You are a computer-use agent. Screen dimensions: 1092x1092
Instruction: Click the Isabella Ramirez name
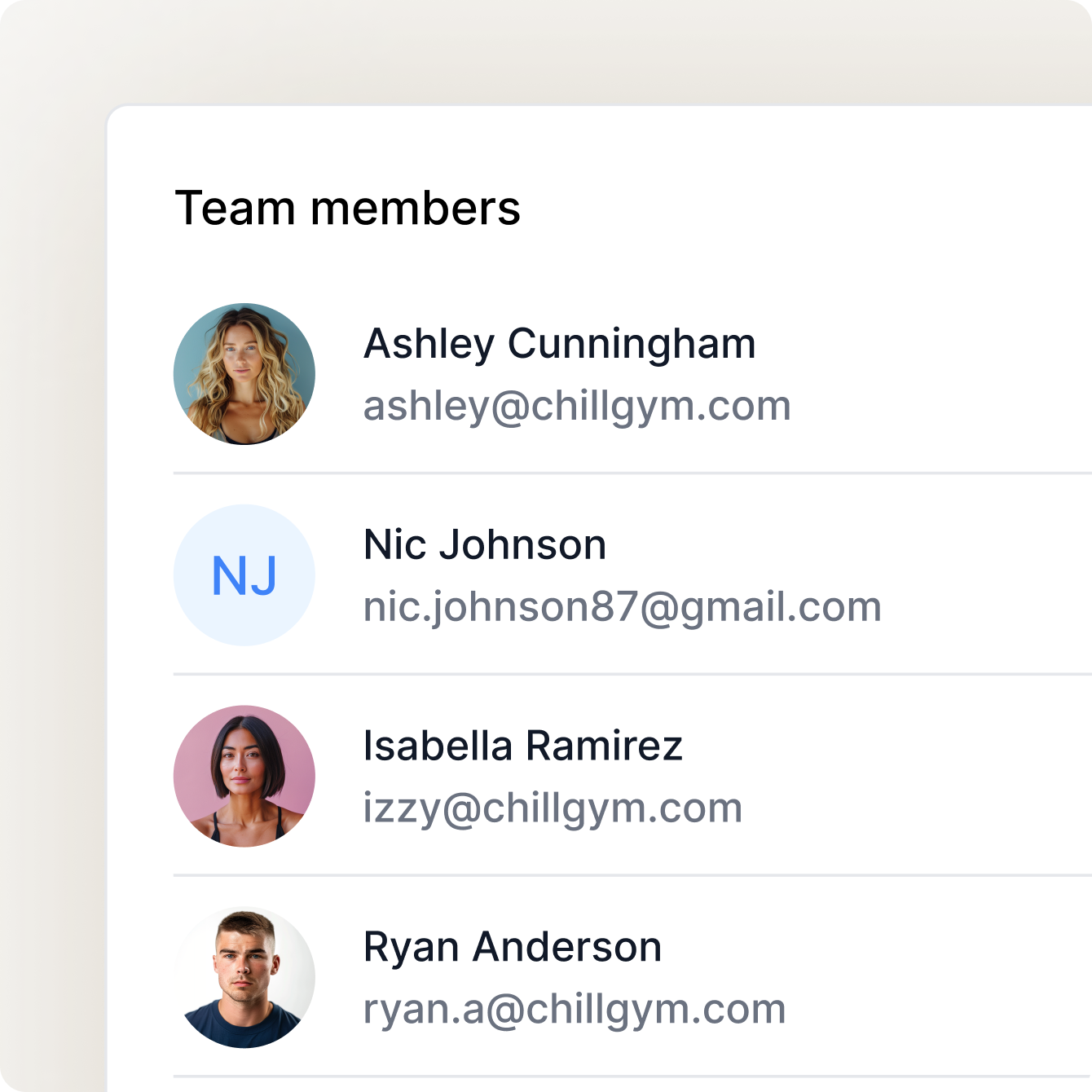522,746
